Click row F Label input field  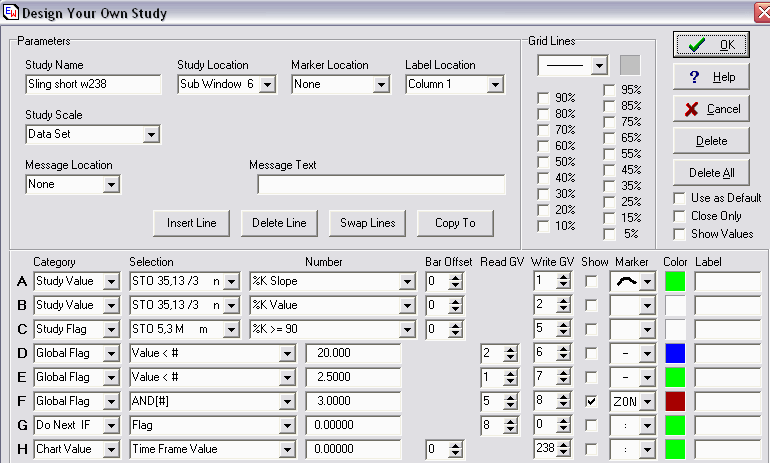pyautogui.click(x=728, y=402)
